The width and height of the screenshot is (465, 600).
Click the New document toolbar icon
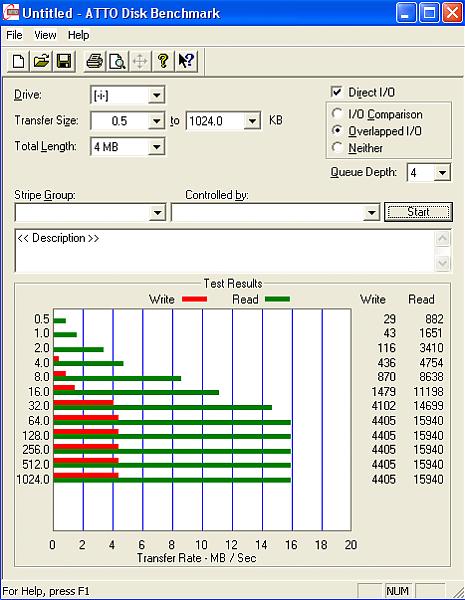click(18, 61)
